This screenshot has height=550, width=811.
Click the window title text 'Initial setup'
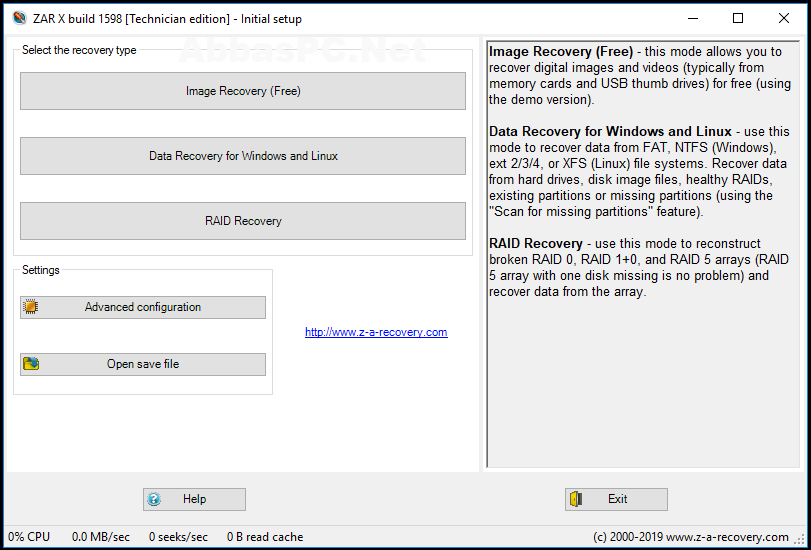coord(271,19)
